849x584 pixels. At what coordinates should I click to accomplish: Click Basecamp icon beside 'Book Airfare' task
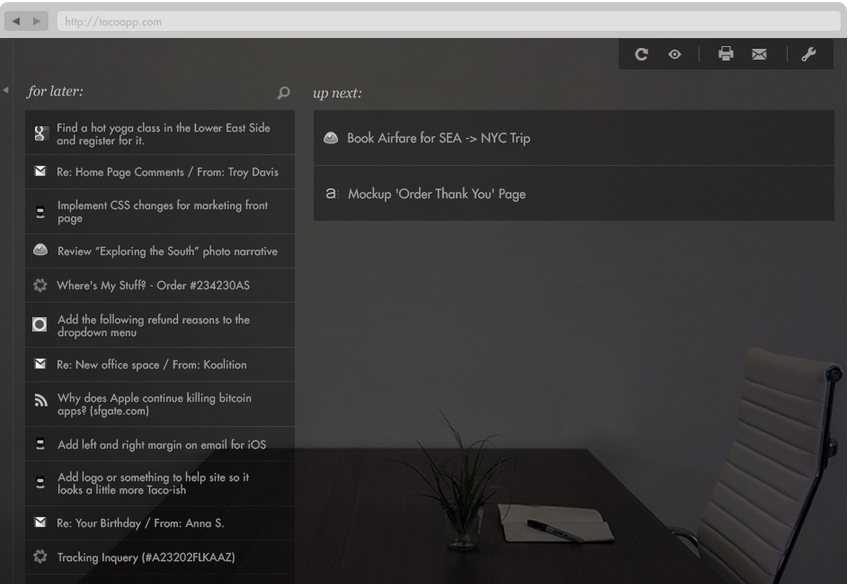(x=331, y=138)
